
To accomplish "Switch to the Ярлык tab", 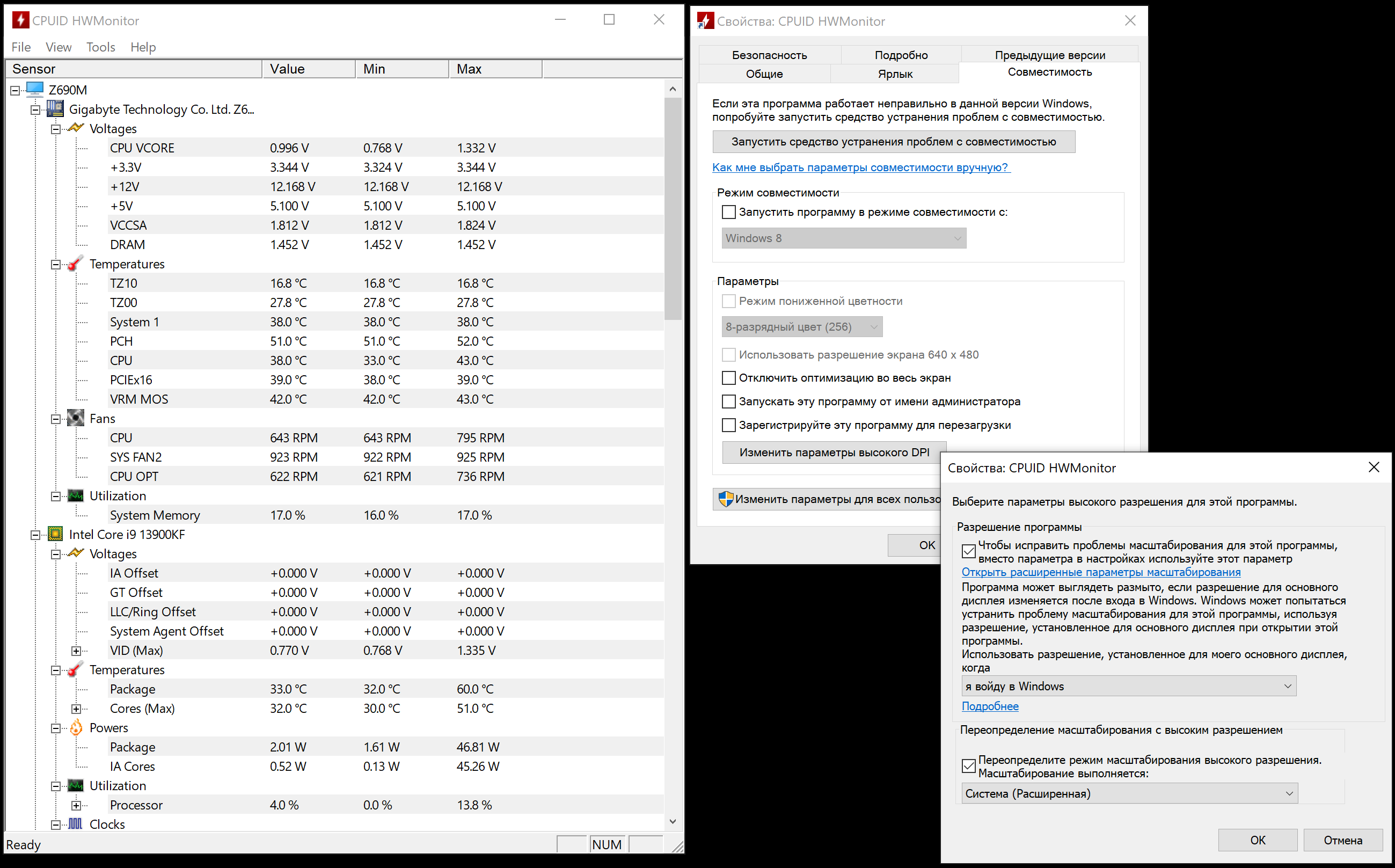I will (895, 74).
